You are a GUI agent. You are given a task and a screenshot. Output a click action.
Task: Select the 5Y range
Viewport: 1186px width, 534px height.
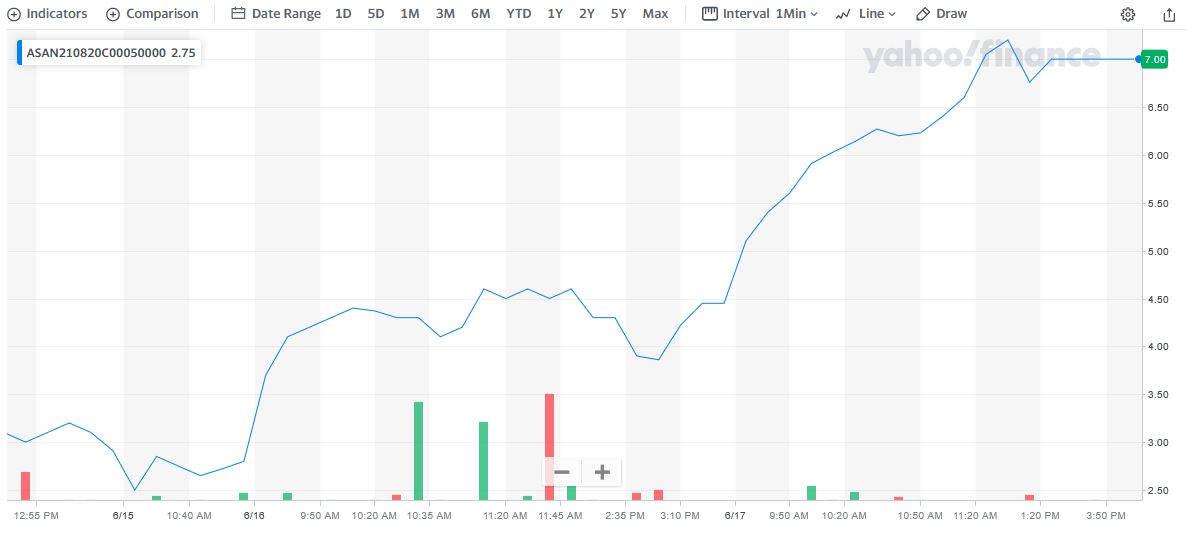pos(619,14)
